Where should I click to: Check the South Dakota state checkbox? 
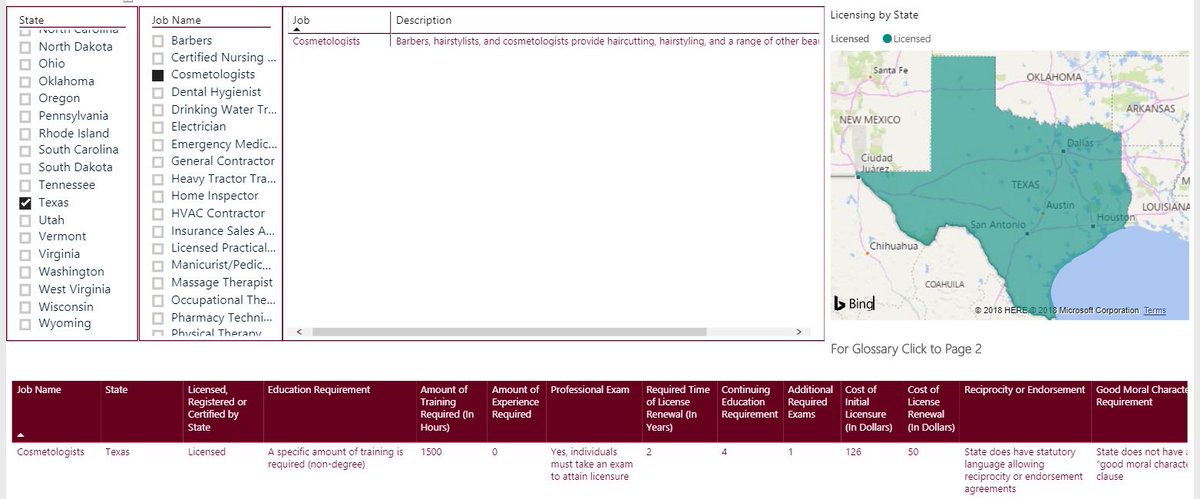pyautogui.click(x=26, y=168)
